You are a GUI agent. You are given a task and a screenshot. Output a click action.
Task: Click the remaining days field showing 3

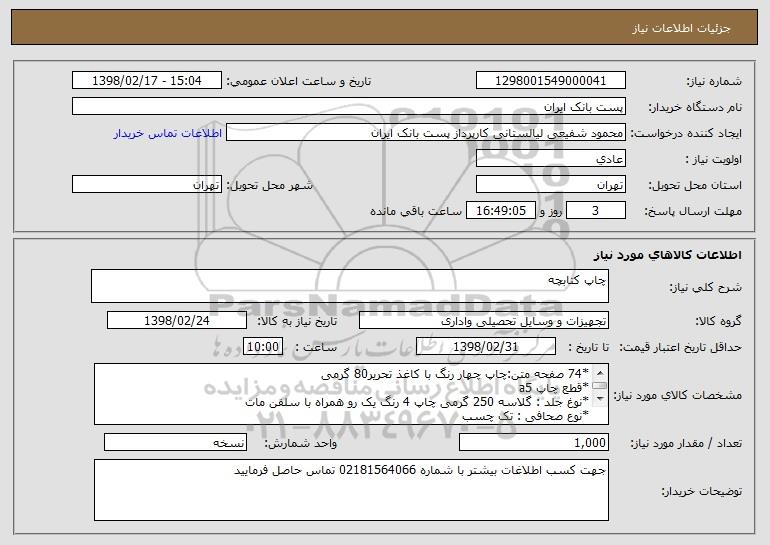(596, 211)
